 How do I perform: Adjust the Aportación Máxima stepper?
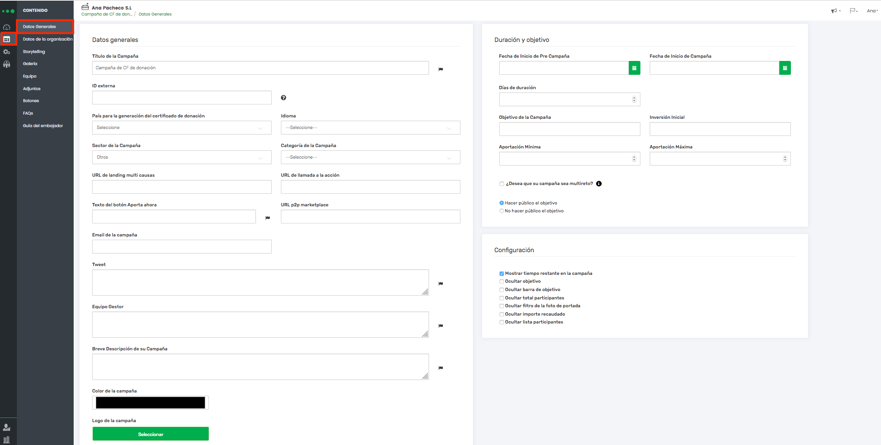tap(785, 158)
